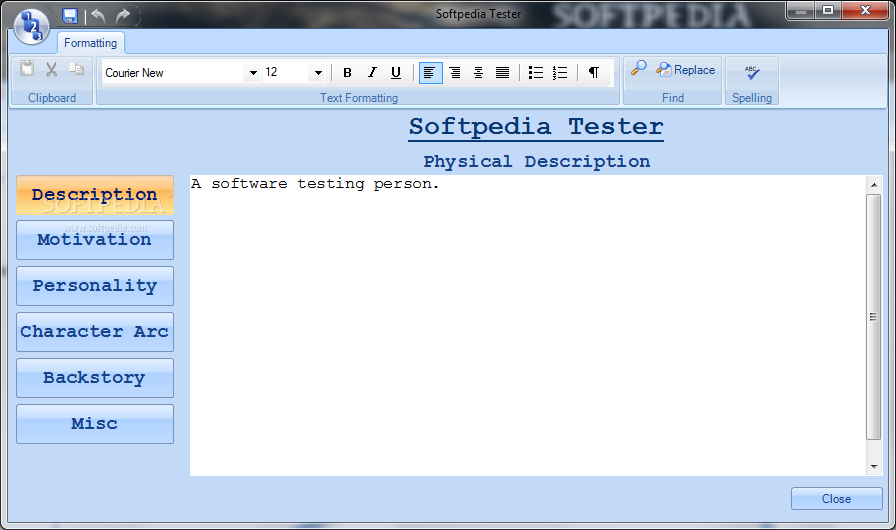The image size is (896, 530).
Task: Click the Physical Description subheading
Action: pos(537,162)
